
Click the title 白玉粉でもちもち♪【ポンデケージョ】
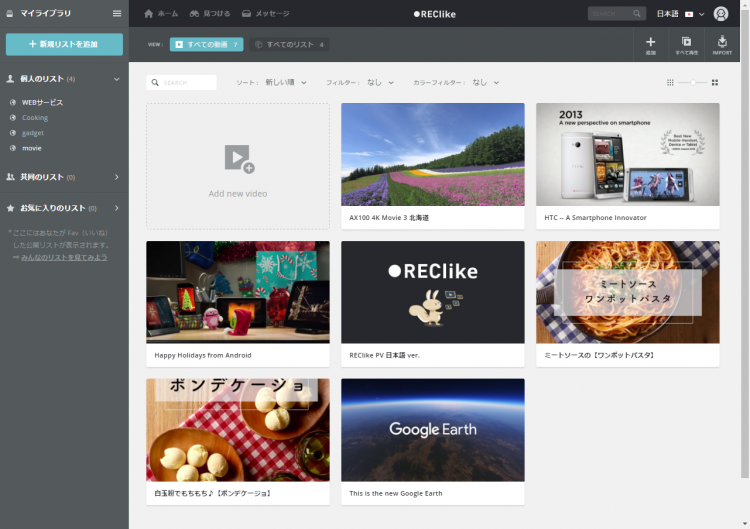pos(213,493)
